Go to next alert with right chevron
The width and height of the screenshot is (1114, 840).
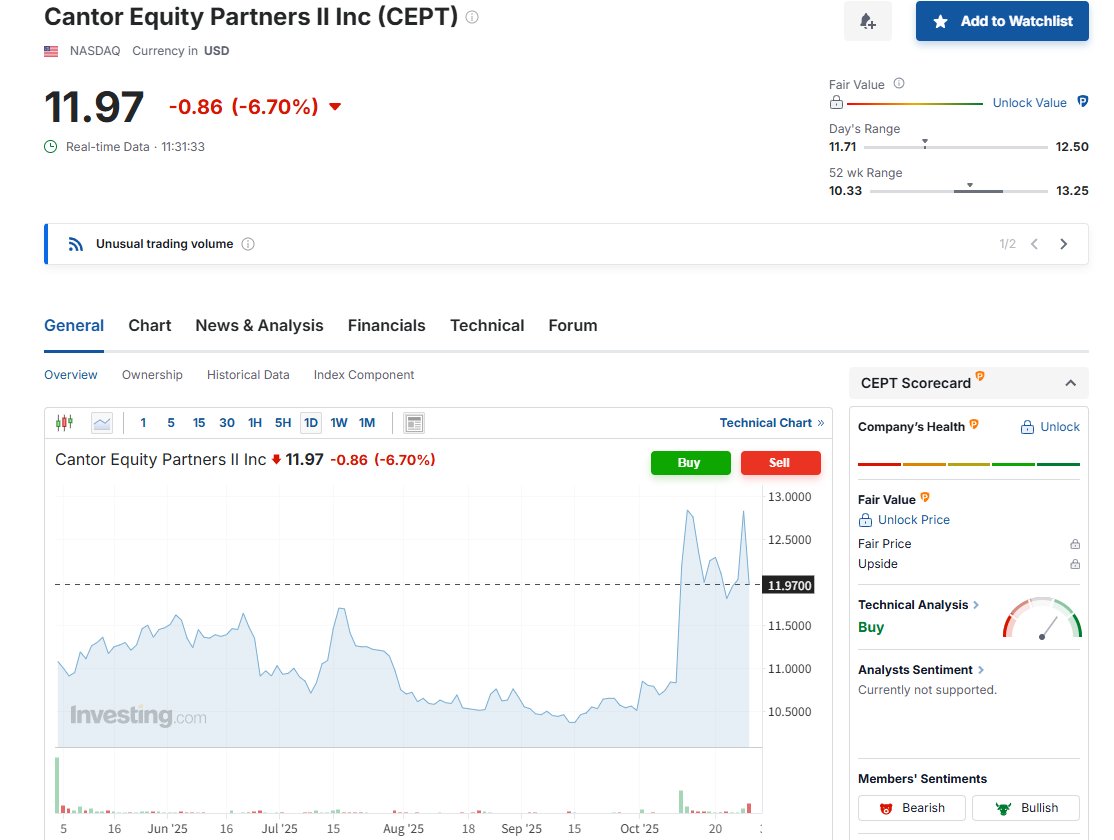pyautogui.click(x=1063, y=244)
